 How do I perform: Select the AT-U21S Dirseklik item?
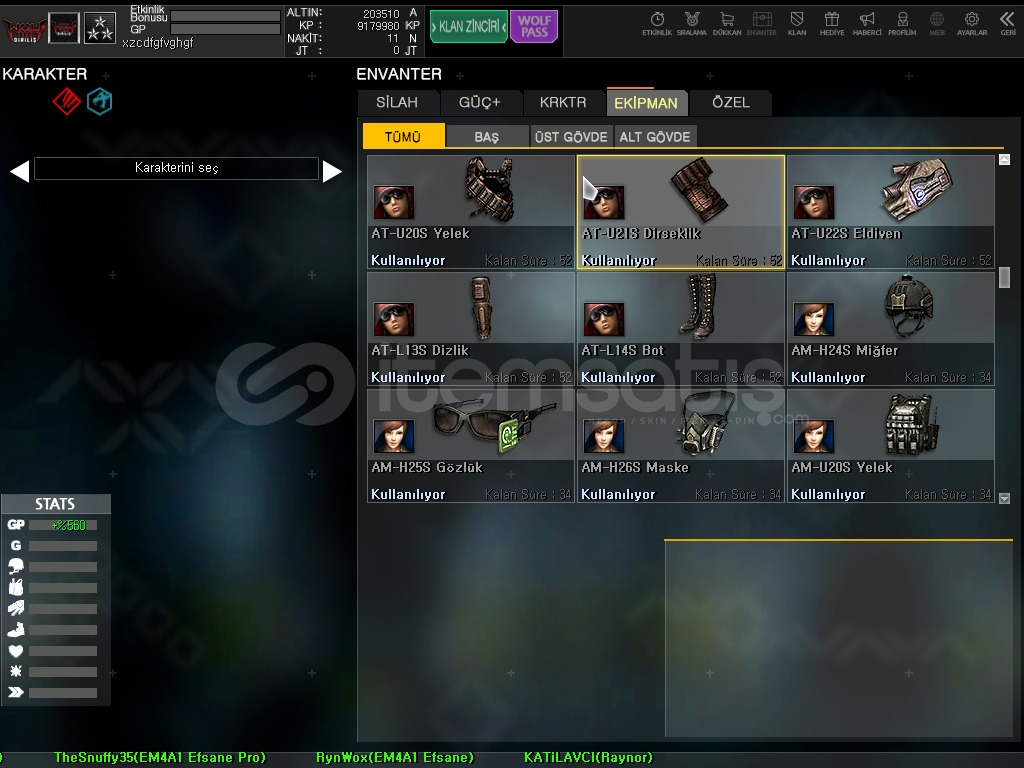[x=680, y=212]
